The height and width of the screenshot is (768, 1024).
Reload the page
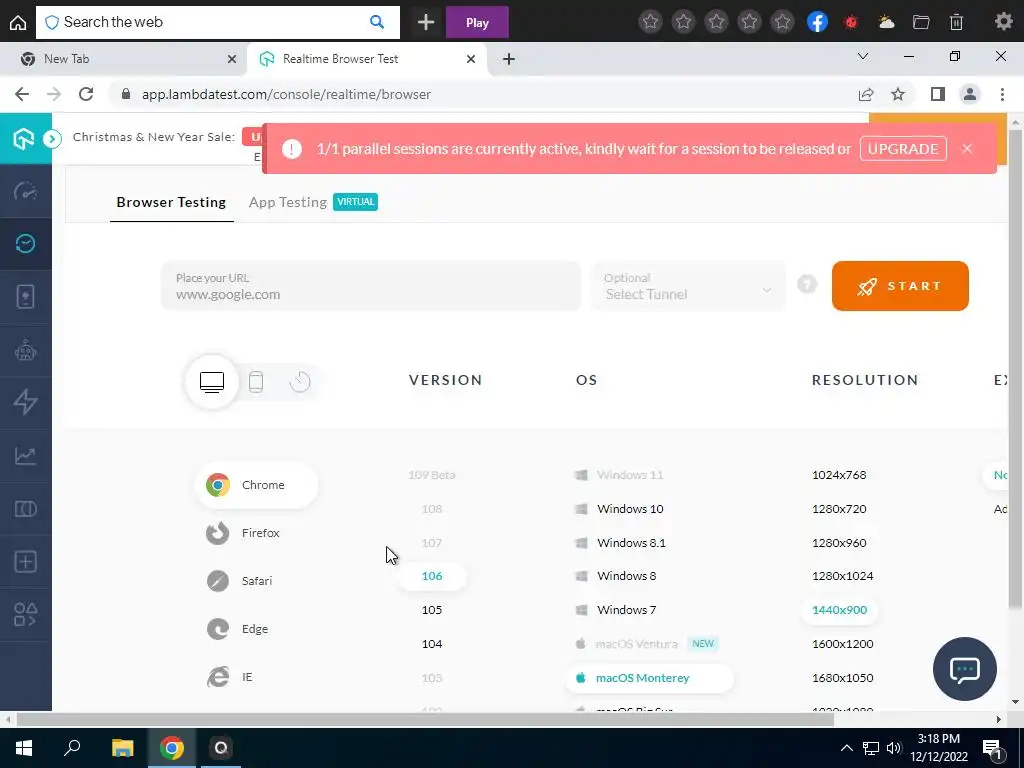(86, 94)
